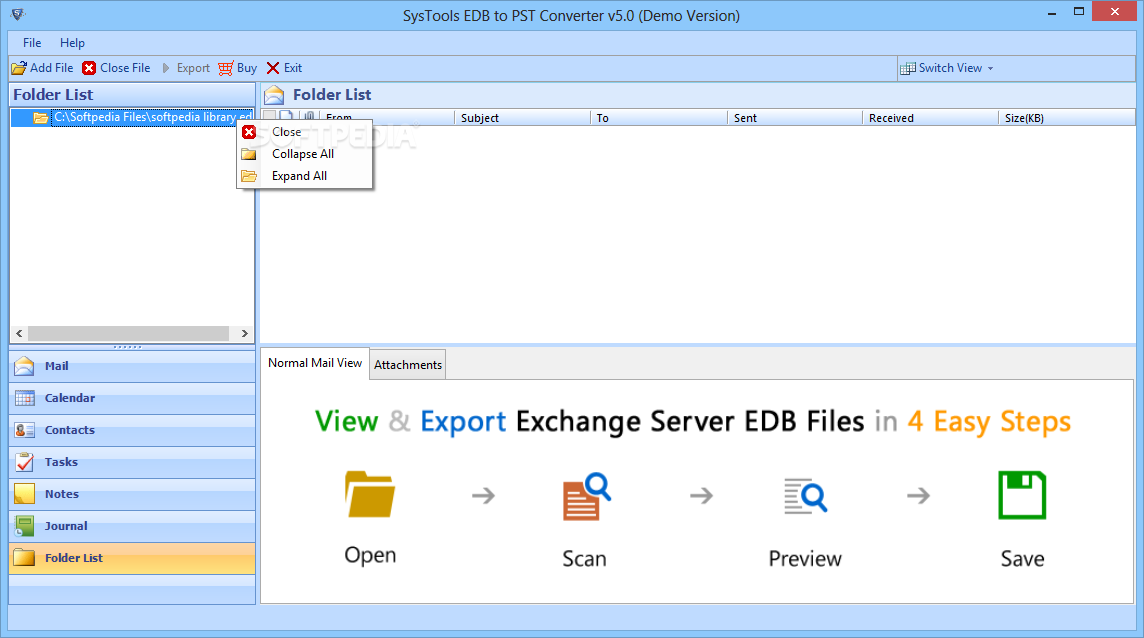The image size is (1144, 638).
Task: Click the folder tree scrollbar left arrow
Action: (19, 334)
